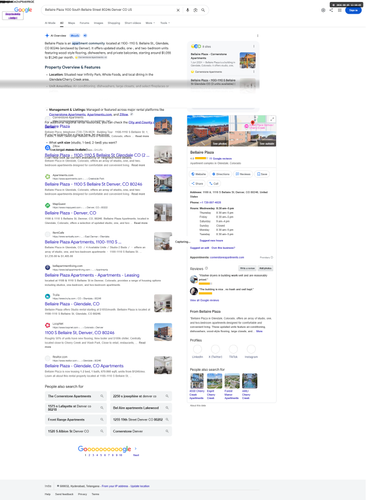Click the Reviews info icon
Screen dimensions: 370x500
(x=207, y=268)
